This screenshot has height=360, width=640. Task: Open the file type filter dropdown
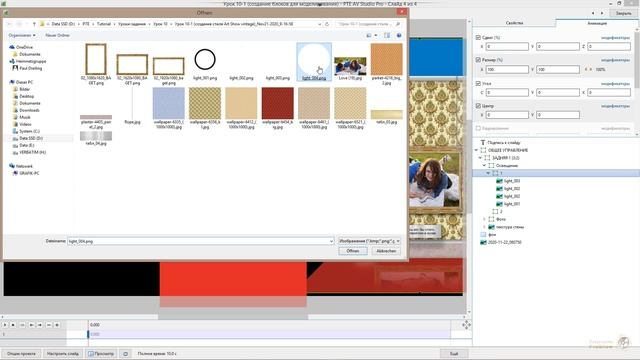pos(369,241)
